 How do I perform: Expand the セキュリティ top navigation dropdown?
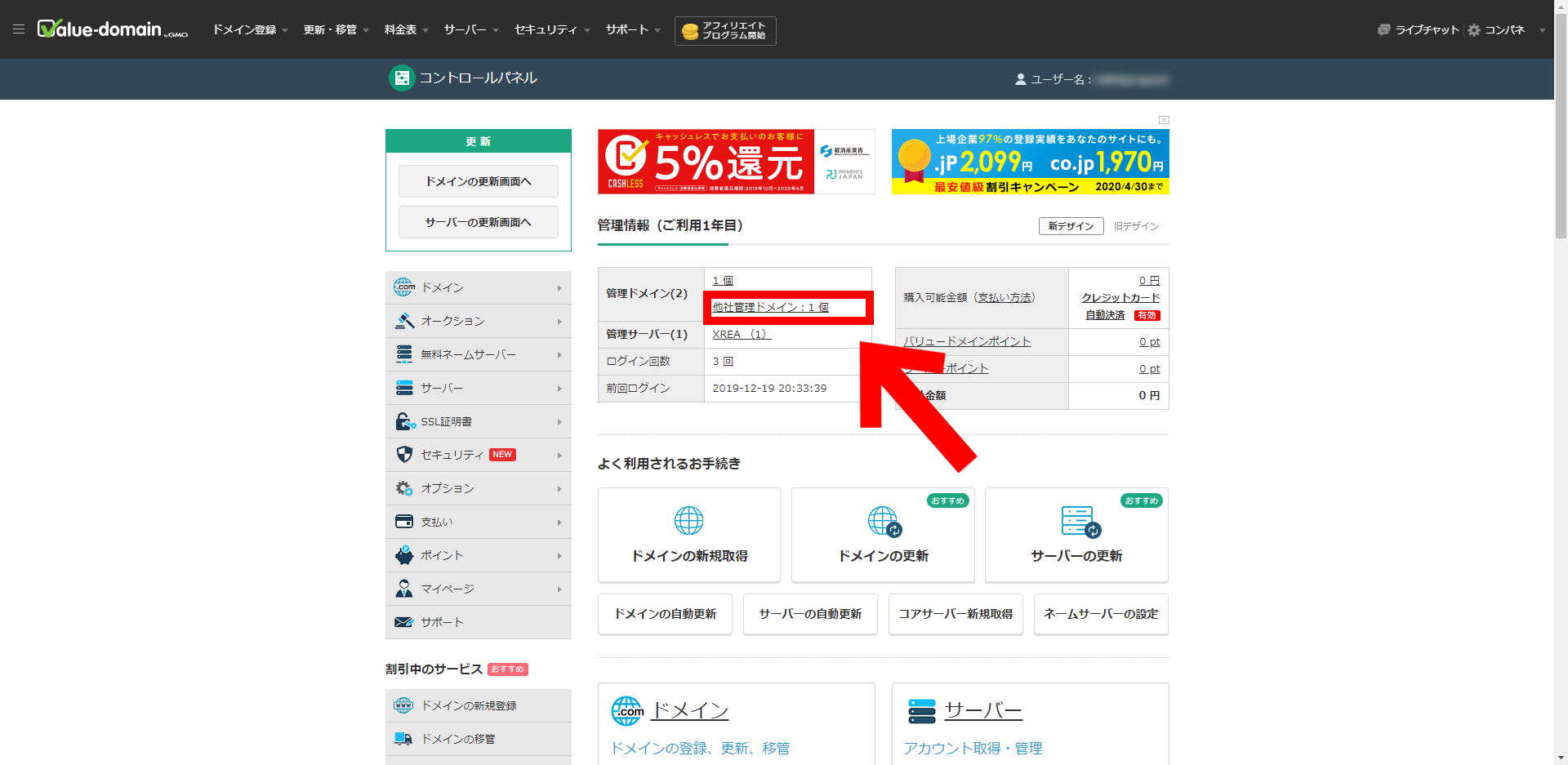tap(552, 29)
